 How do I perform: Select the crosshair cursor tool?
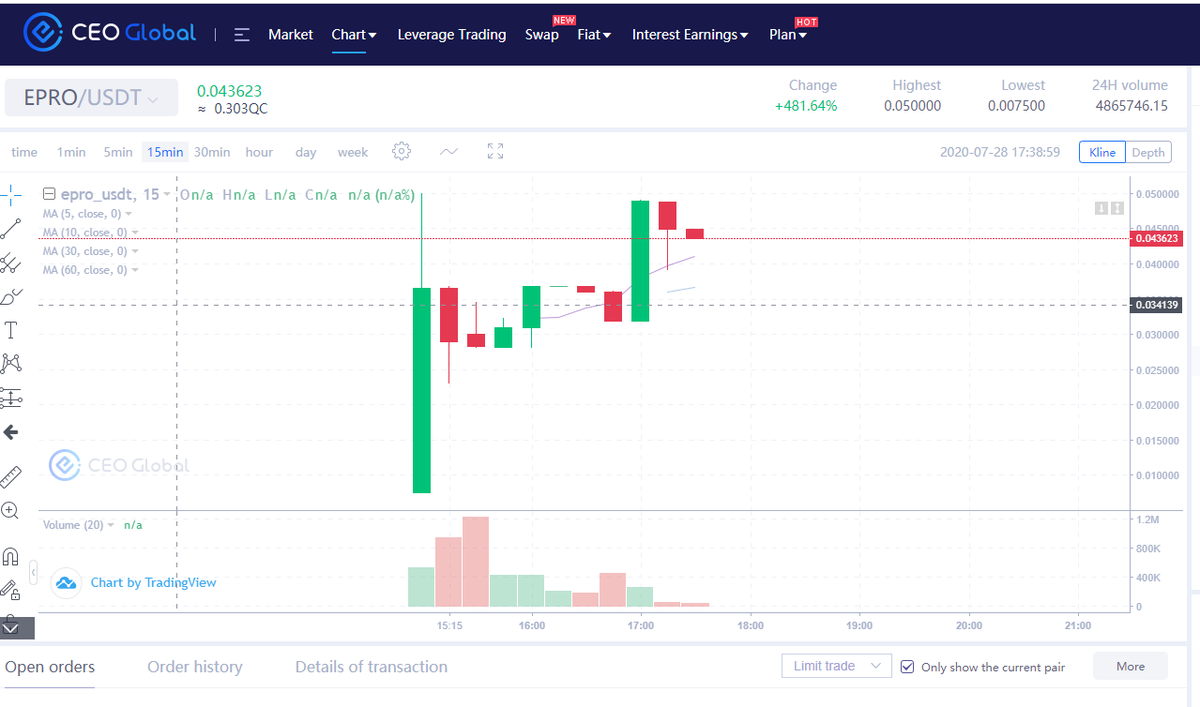click(10, 193)
